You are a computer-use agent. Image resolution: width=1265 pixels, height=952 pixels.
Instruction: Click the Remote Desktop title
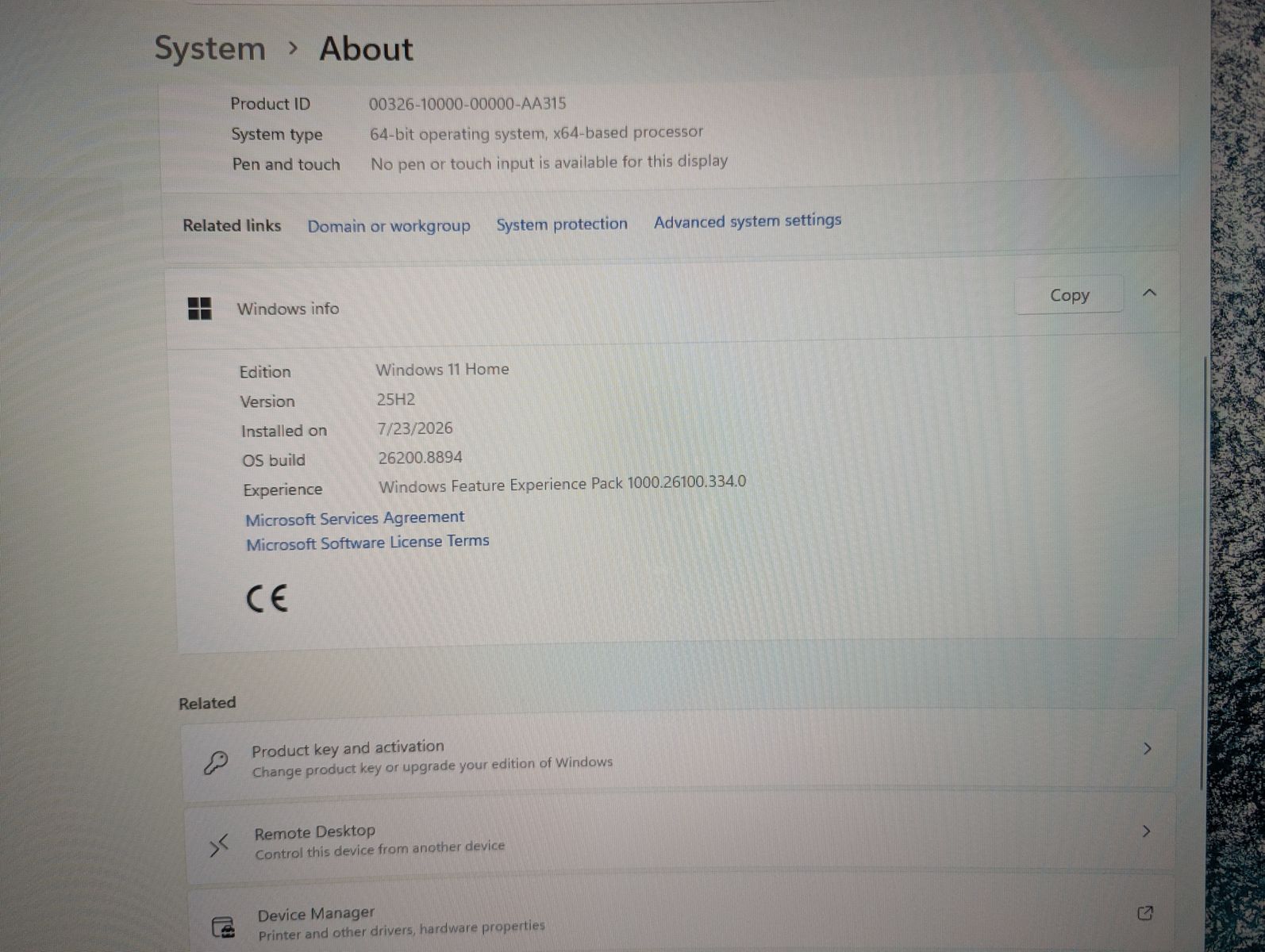click(314, 832)
